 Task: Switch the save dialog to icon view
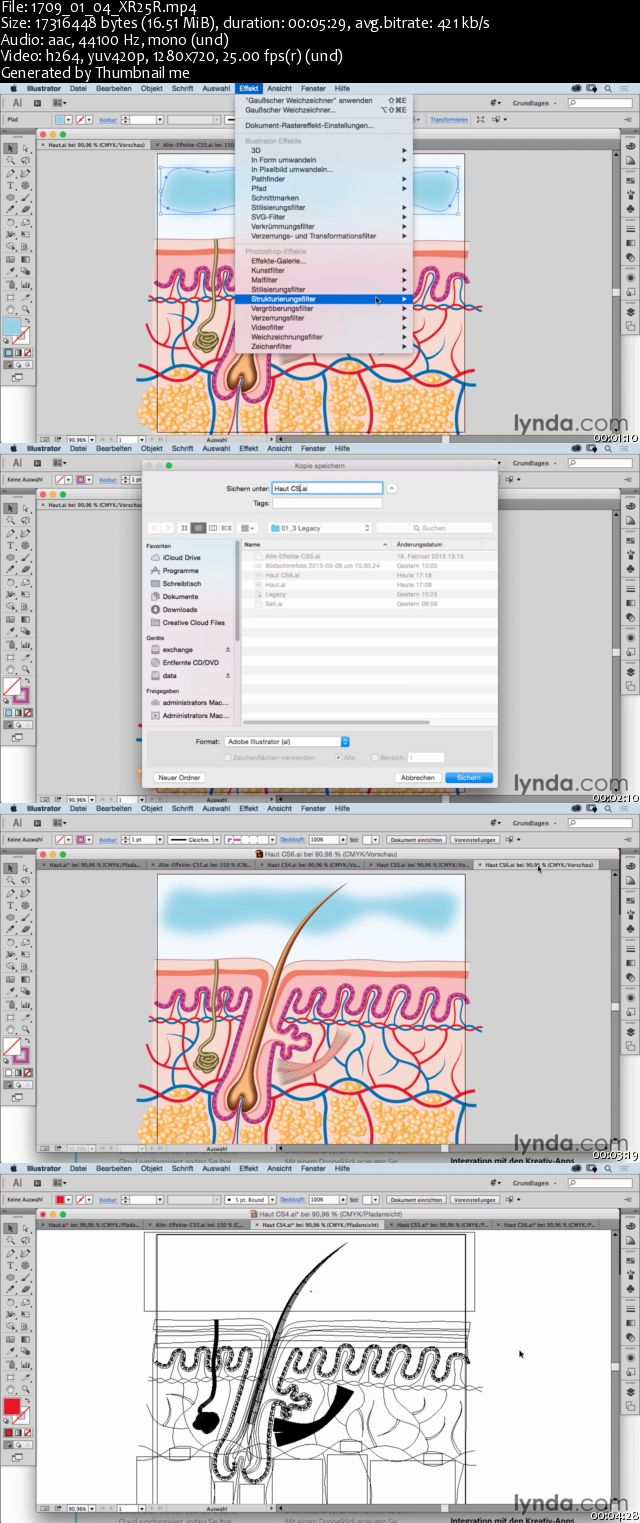coord(185,527)
